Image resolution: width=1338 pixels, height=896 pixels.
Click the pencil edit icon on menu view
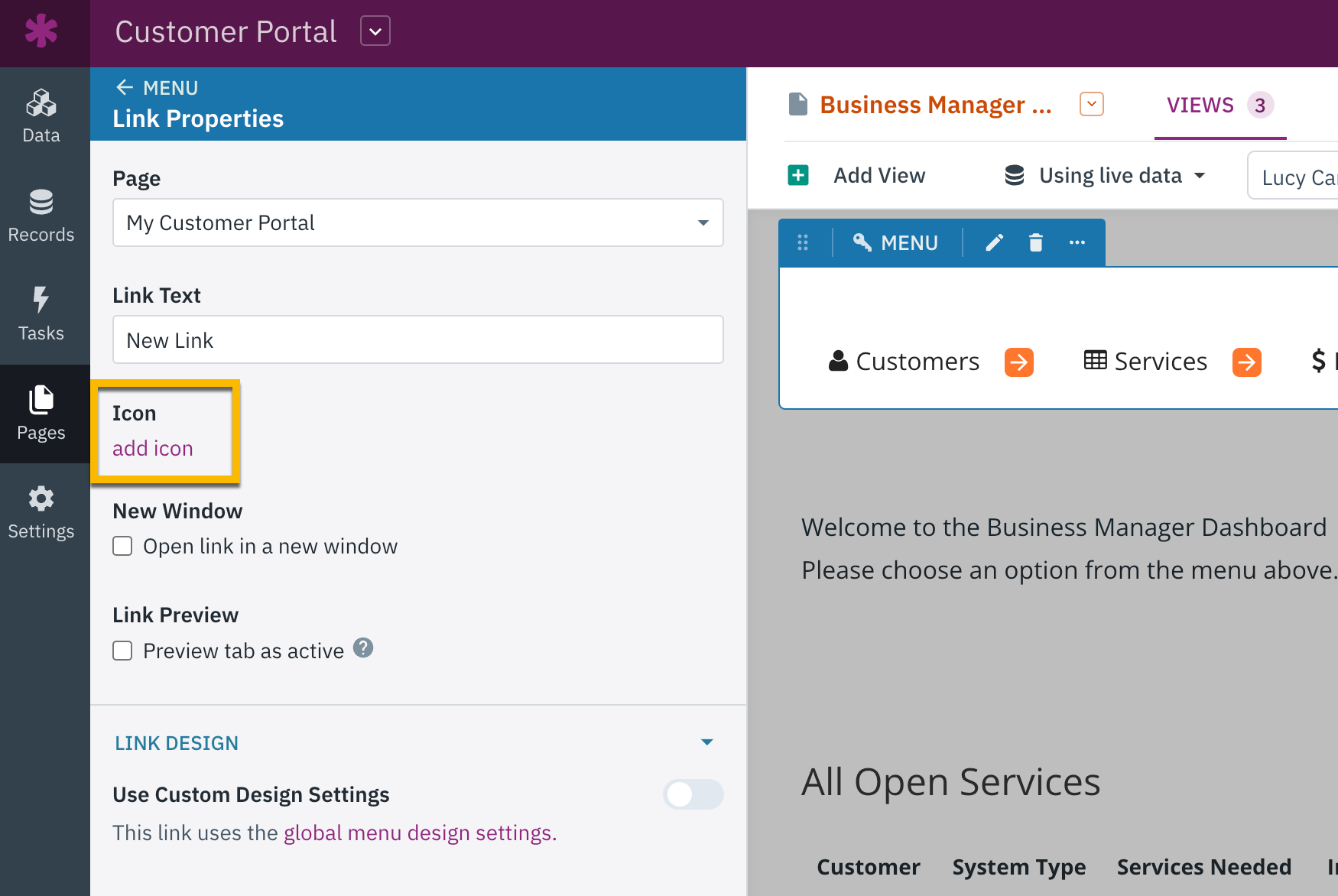click(x=994, y=243)
